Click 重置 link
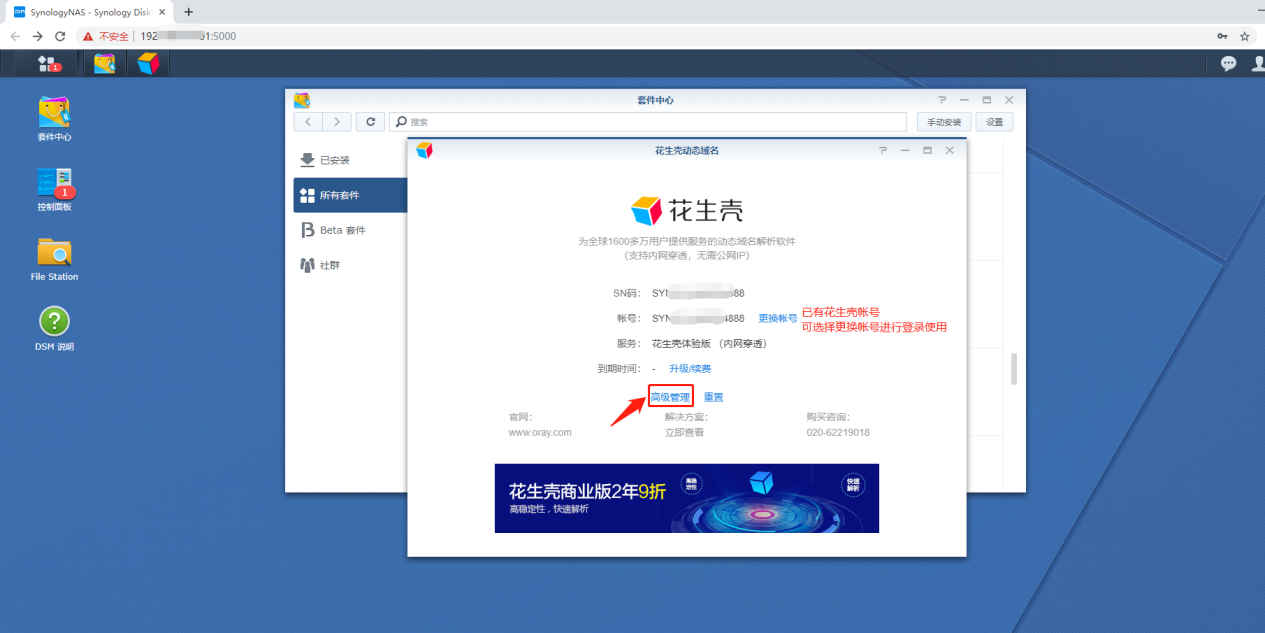The width and height of the screenshot is (1265, 633). tap(713, 397)
